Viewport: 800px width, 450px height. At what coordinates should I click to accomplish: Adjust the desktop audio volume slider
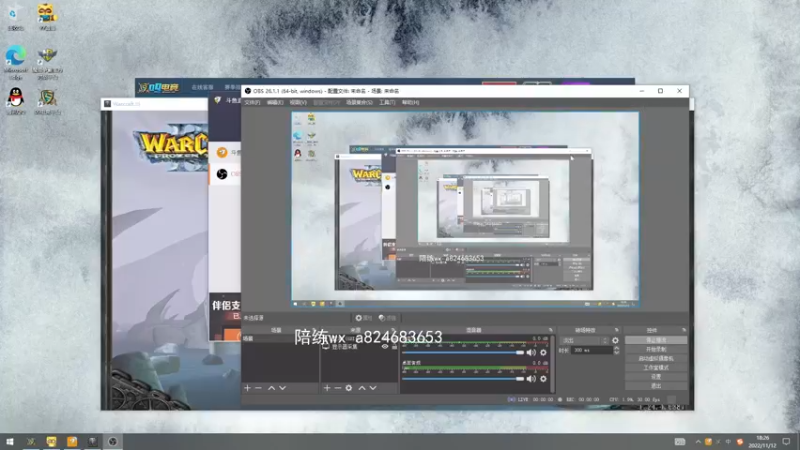click(463, 379)
